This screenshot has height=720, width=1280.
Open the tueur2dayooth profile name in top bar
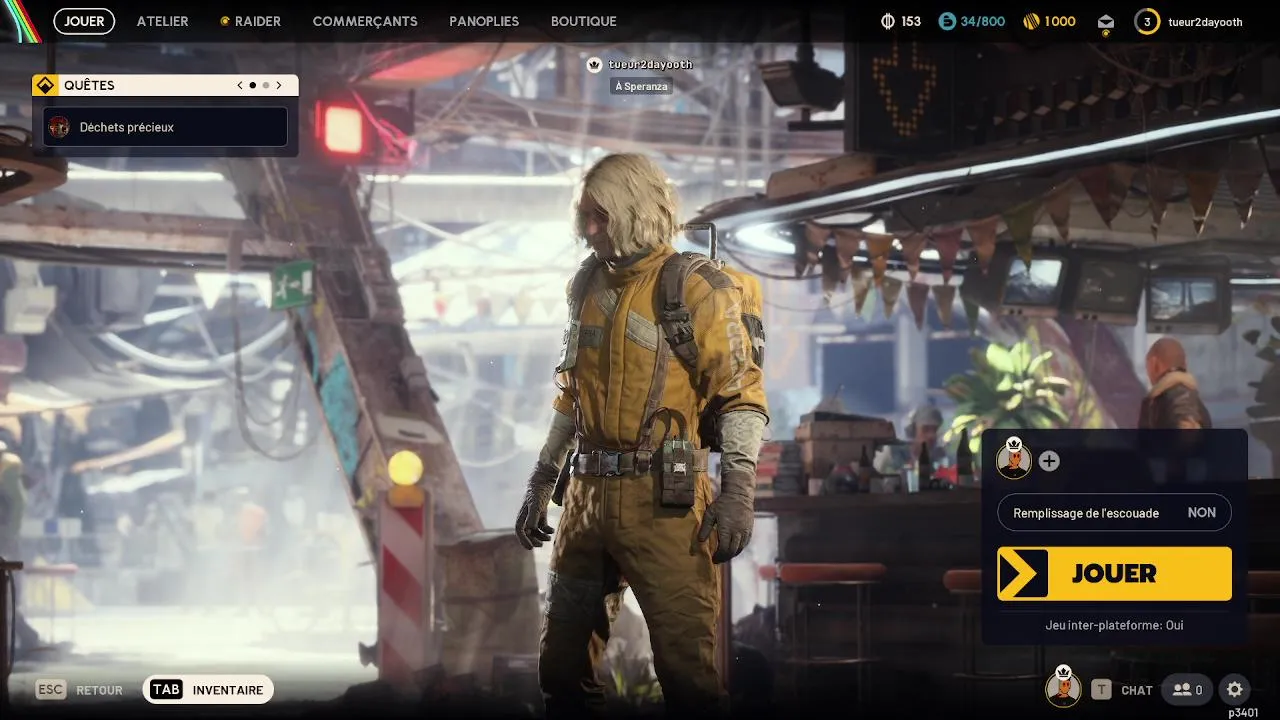click(1205, 21)
